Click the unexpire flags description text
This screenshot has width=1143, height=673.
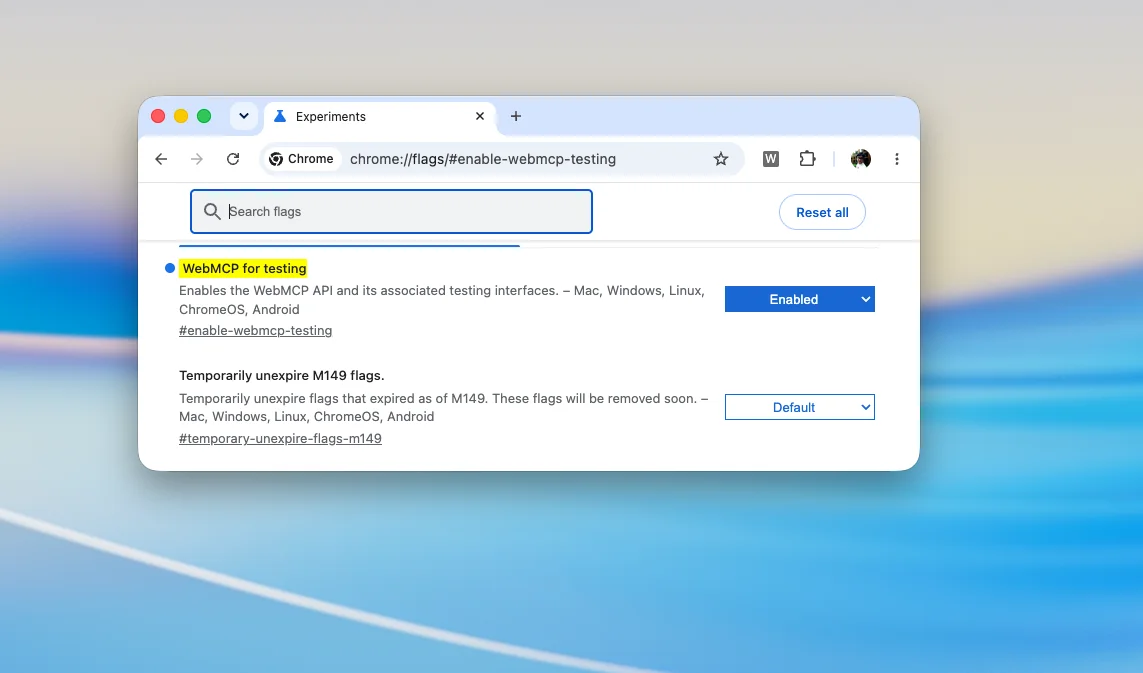pyautogui.click(x=444, y=408)
